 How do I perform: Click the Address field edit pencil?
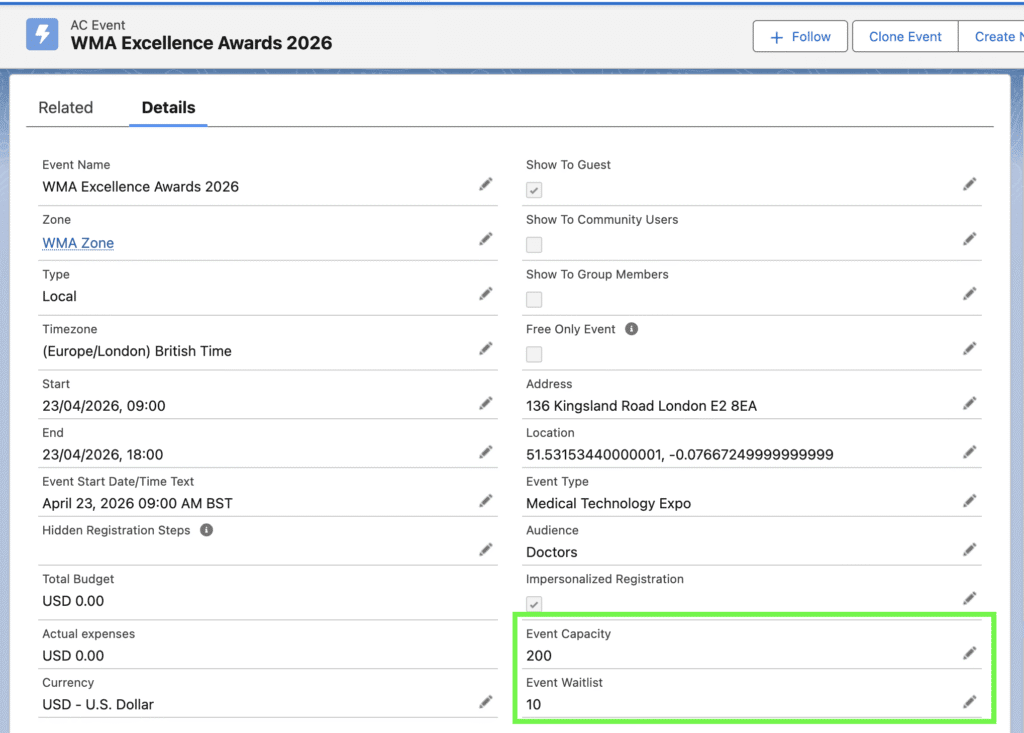click(x=969, y=403)
